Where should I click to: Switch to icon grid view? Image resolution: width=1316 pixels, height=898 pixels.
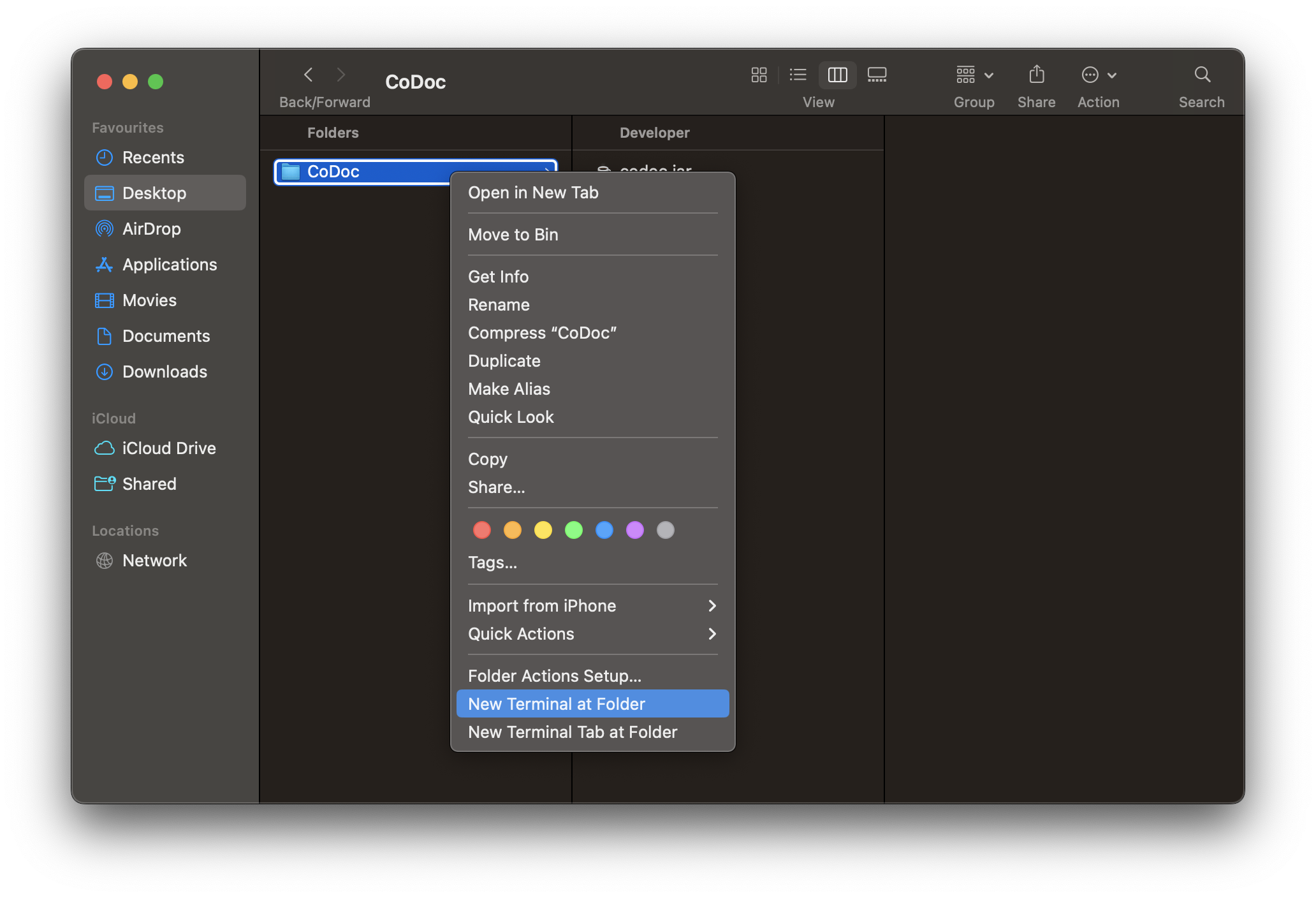click(759, 75)
